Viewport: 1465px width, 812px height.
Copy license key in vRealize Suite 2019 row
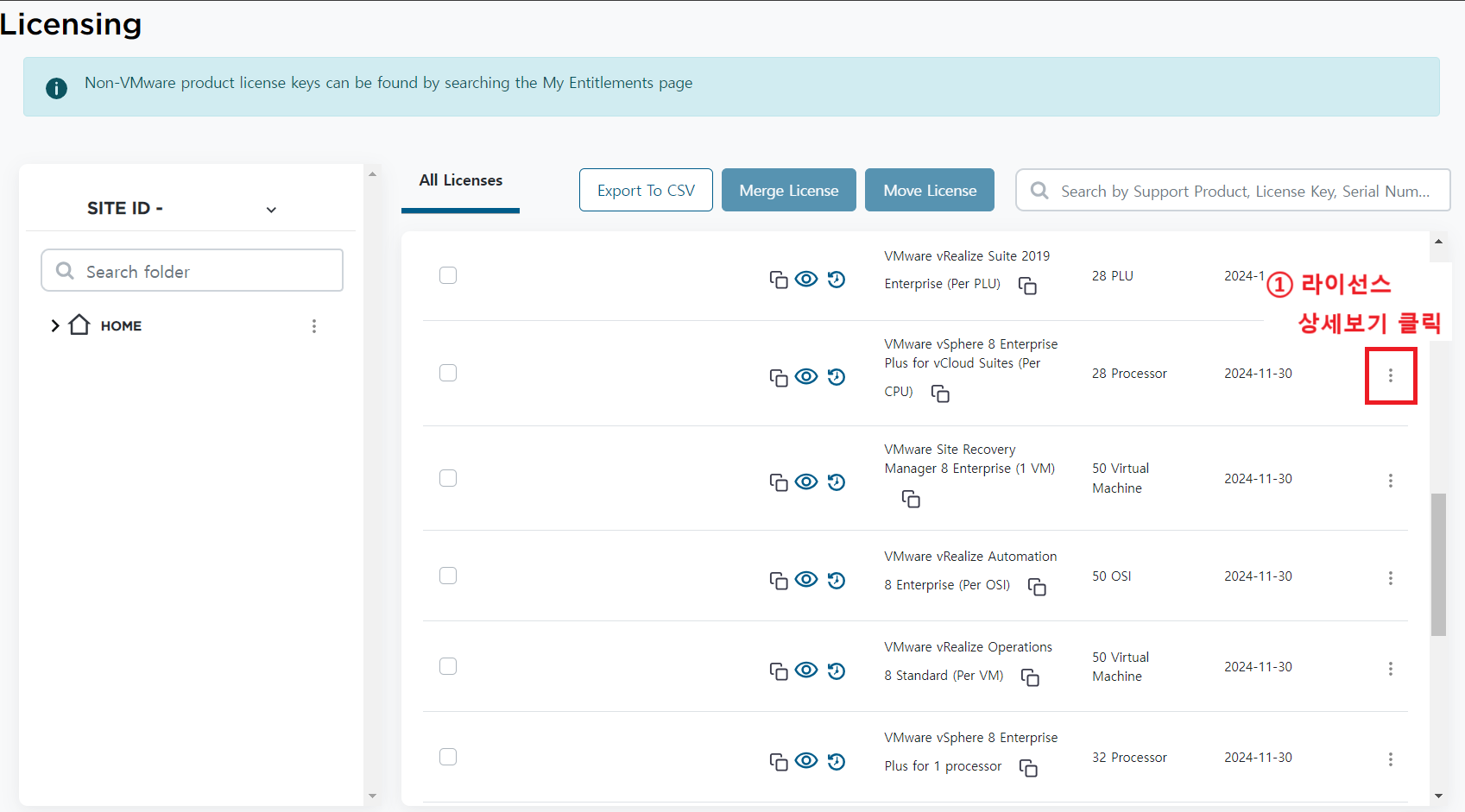(x=778, y=280)
